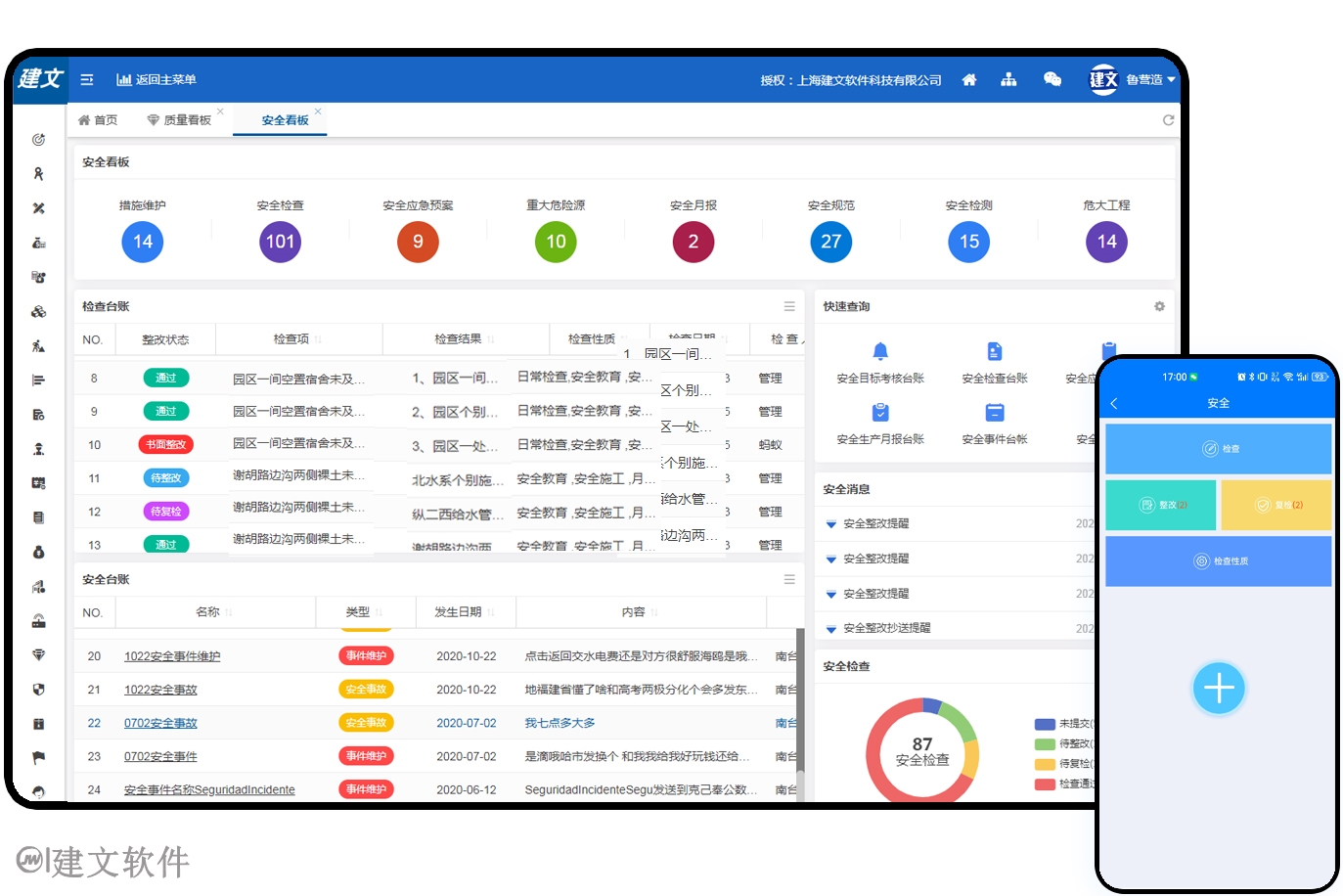Open 安全应急预案 count circle 9
Screen dimensions: 1343x896
[419, 242]
